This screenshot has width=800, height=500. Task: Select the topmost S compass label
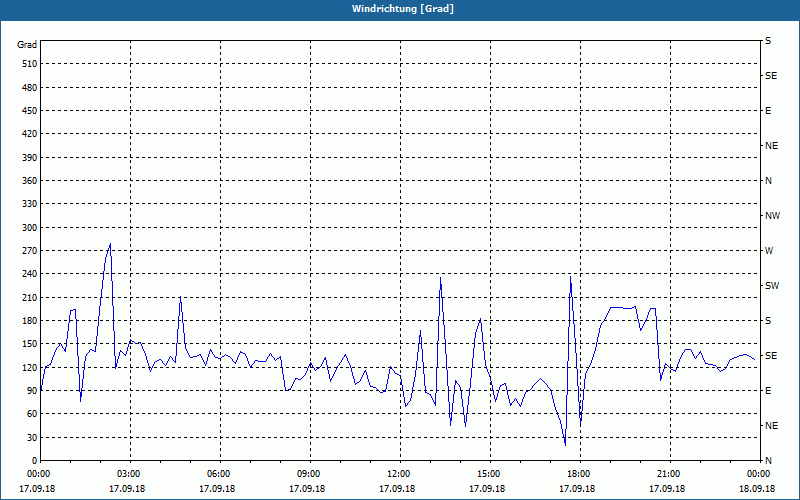(x=768, y=41)
